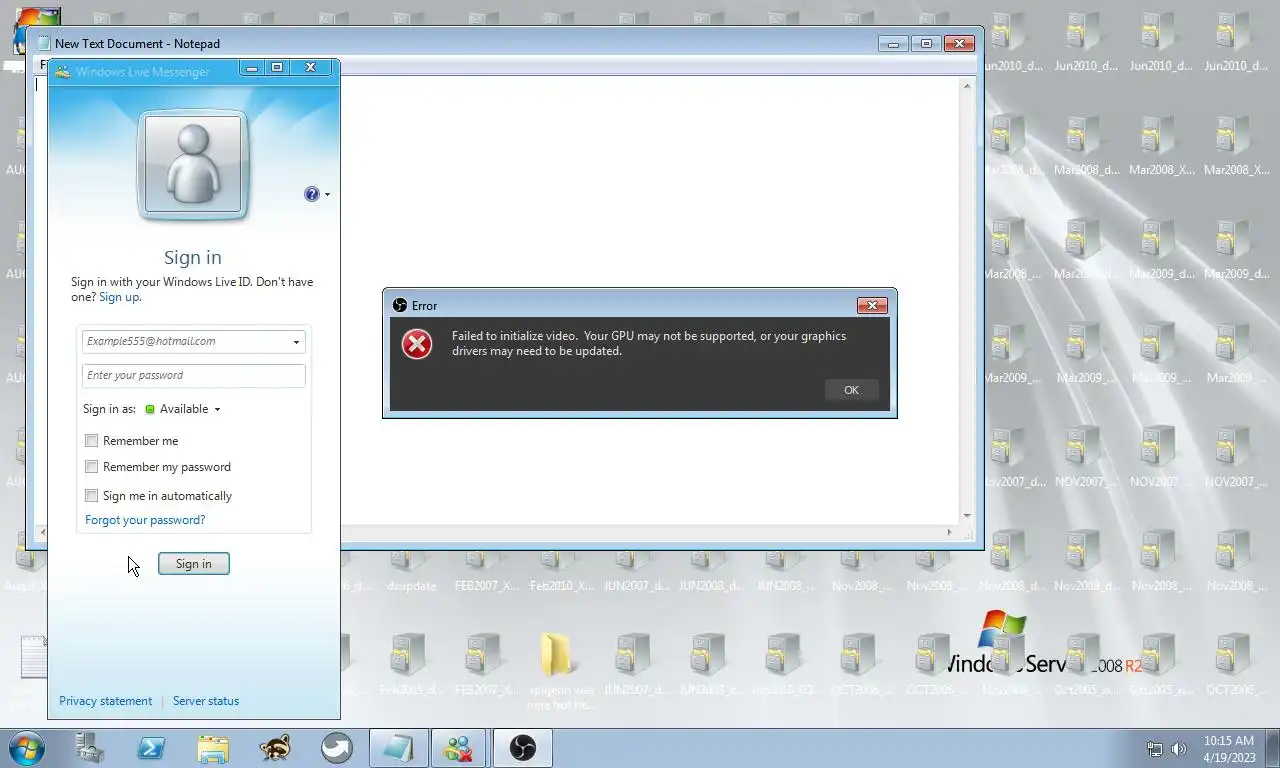This screenshot has width=1280, height=768.
Task: Dismiss the Error dialog with OK
Action: tap(851, 390)
